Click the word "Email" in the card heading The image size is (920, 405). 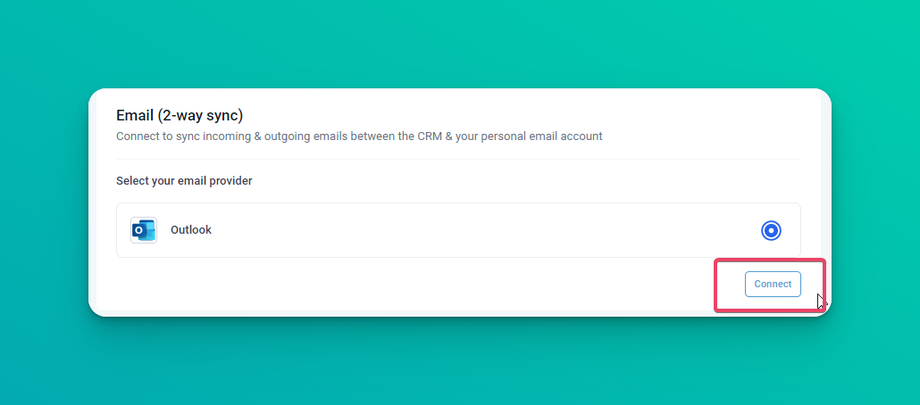[x=135, y=115]
